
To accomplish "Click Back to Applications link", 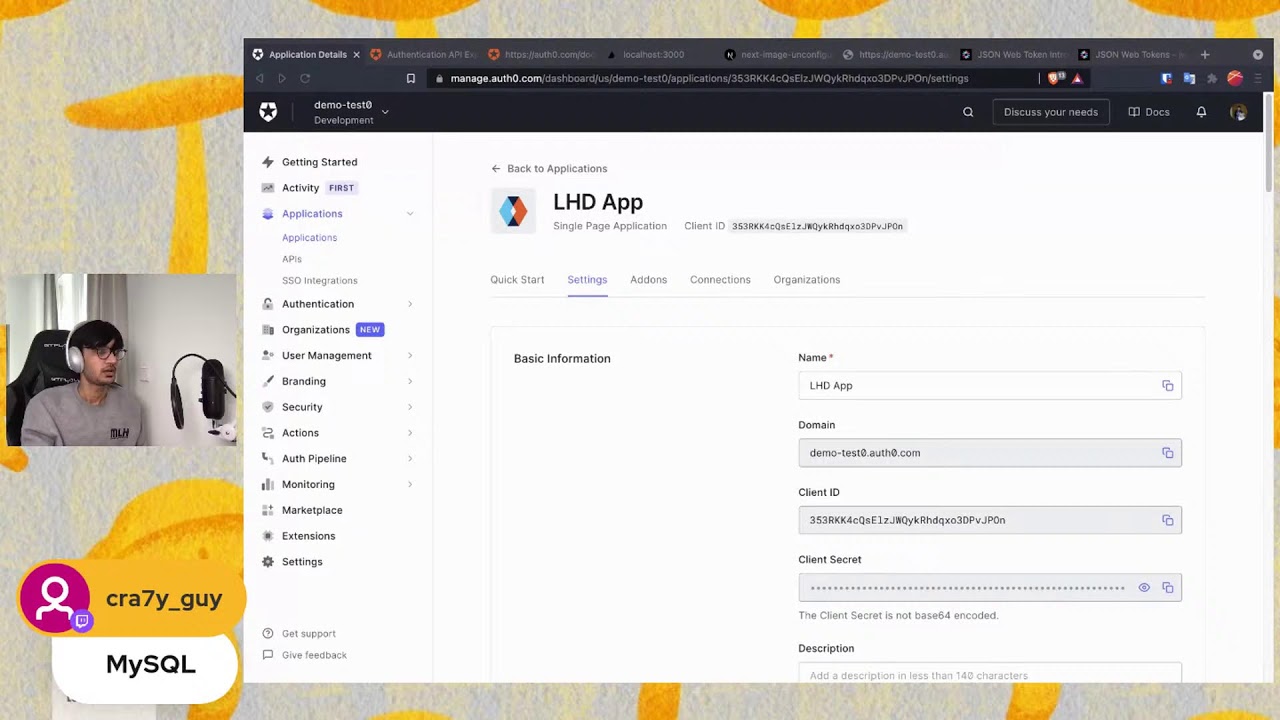I will point(549,169).
